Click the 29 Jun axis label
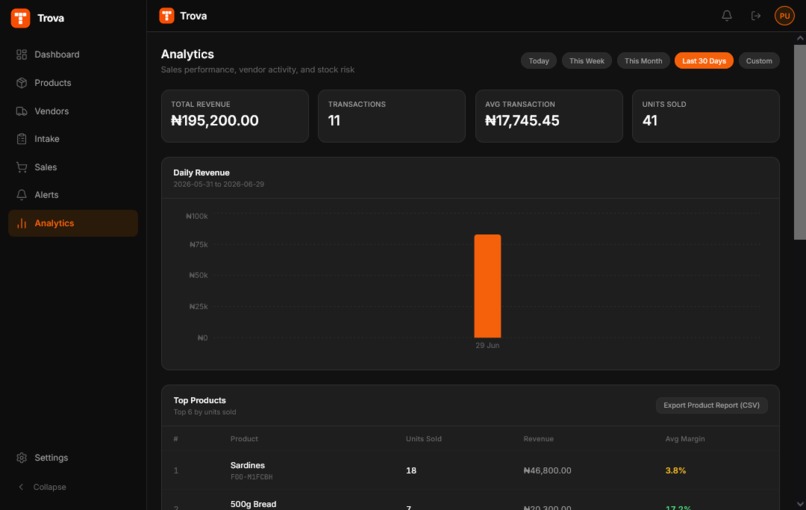The width and height of the screenshot is (806, 510). (x=487, y=345)
